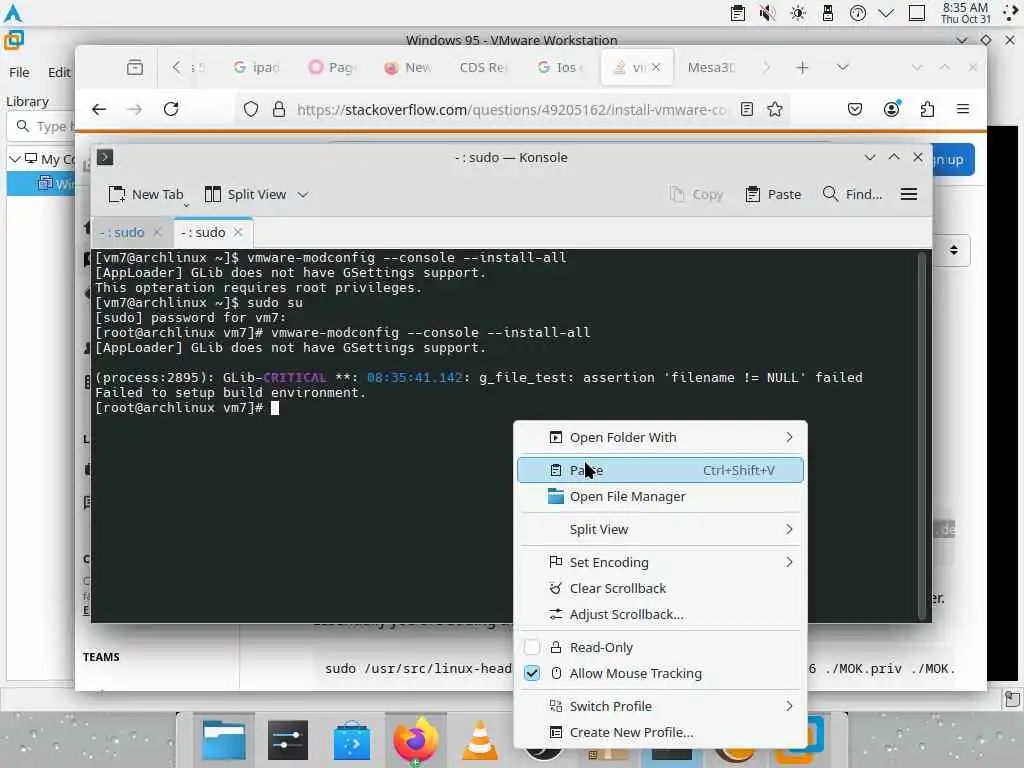Select Adjust Scrollback in context menu

tap(660, 615)
